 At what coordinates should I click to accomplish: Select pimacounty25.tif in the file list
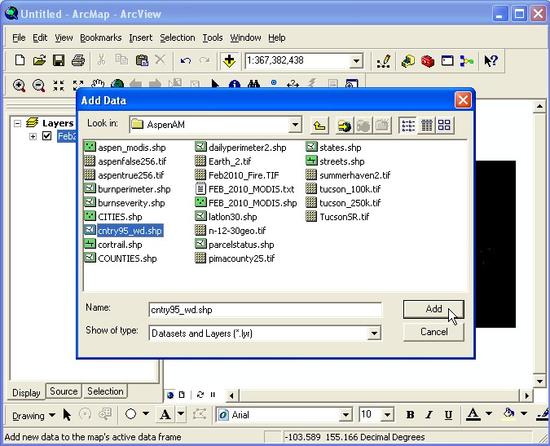[x=235, y=258]
